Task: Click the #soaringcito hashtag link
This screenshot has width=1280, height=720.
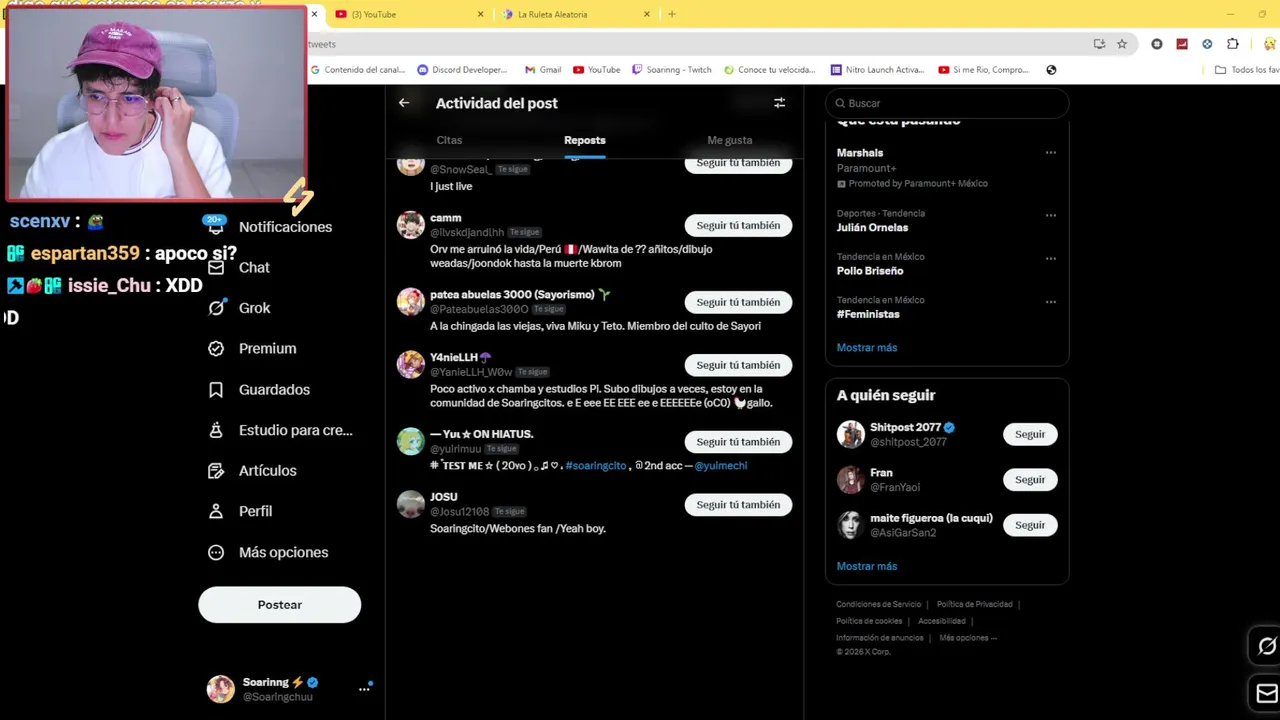Action: pyautogui.click(x=596, y=466)
